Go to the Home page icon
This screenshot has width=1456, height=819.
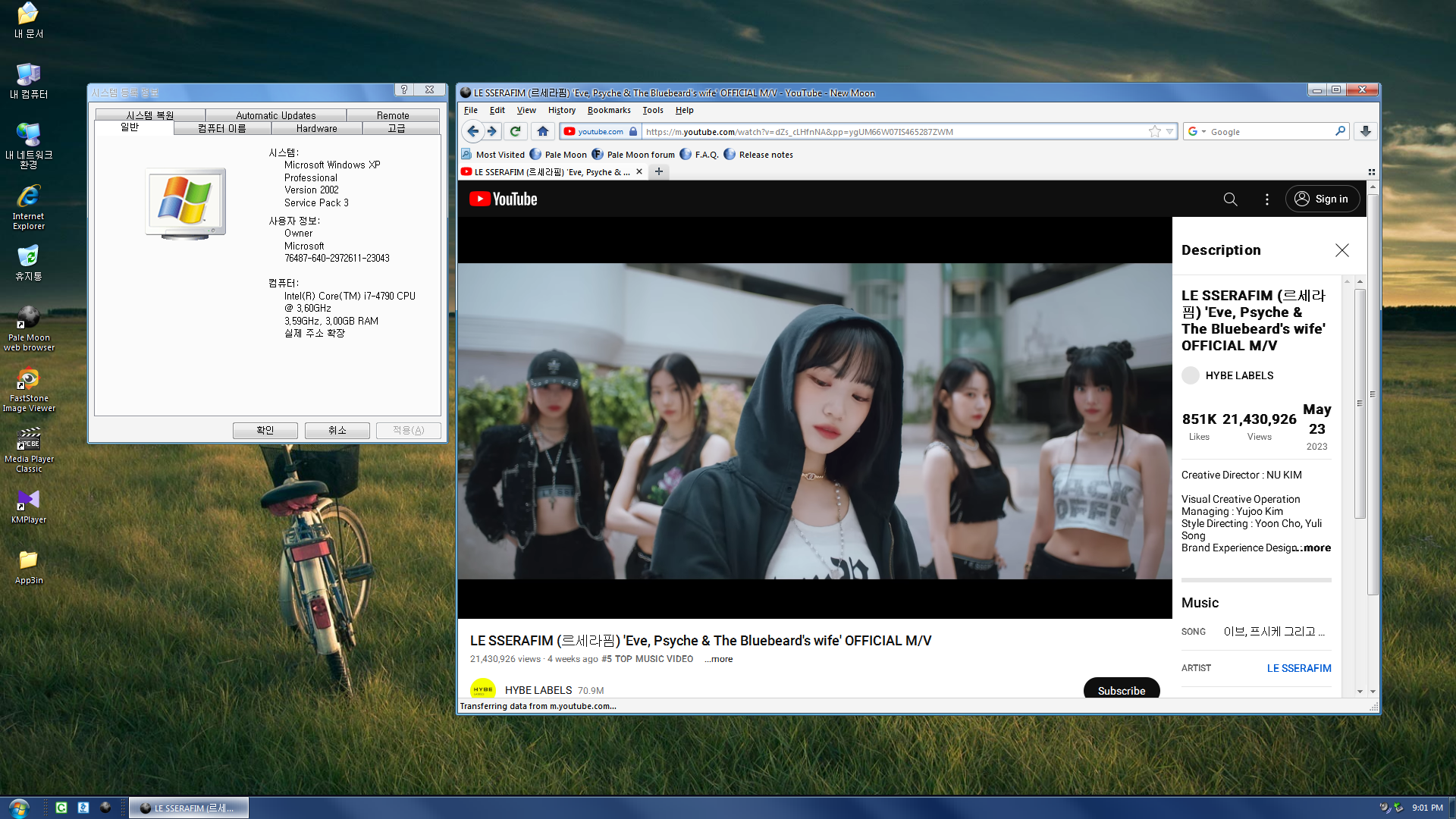(x=543, y=131)
